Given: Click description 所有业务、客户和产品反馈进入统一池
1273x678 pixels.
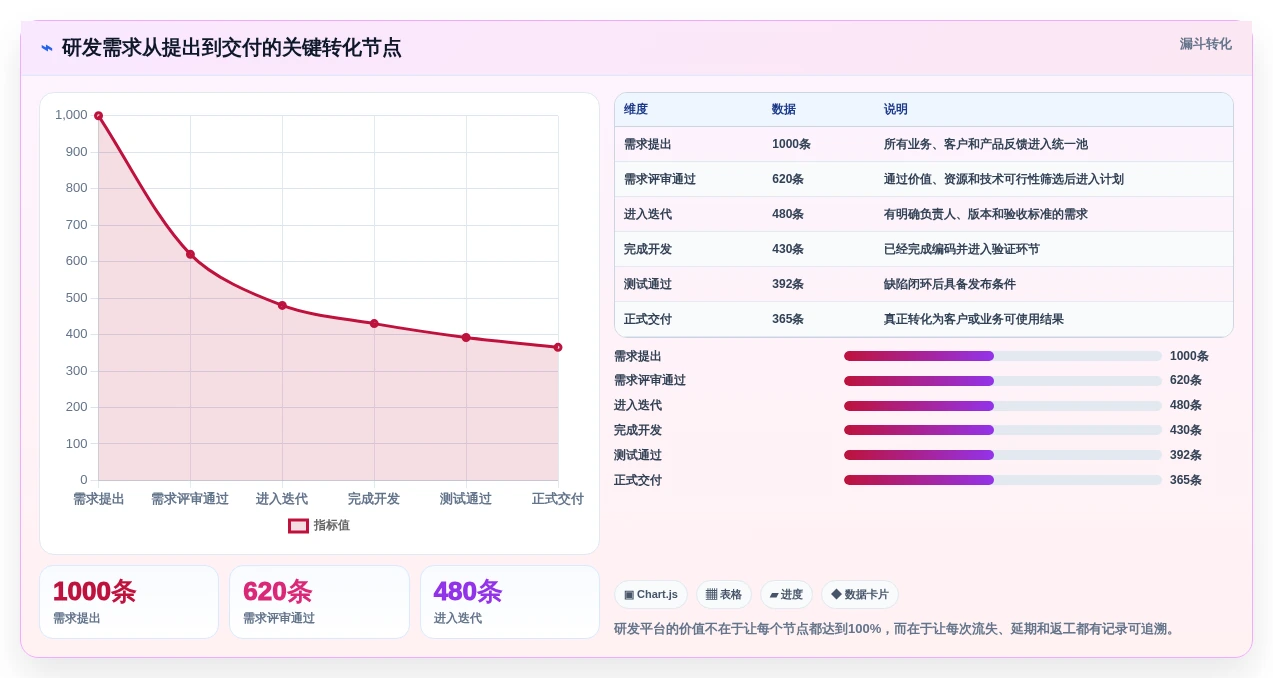Looking at the screenshot, I should tap(986, 144).
